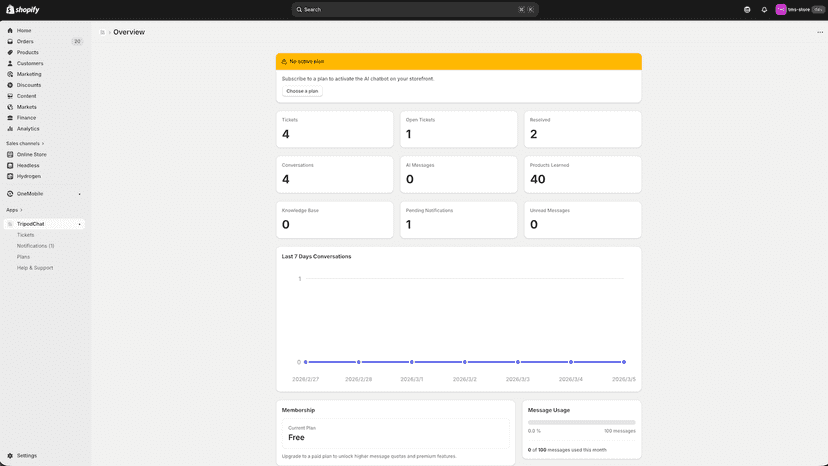The height and width of the screenshot is (466, 828).
Task: Click the 2026/3/5 chart data point
Action: coord(624,362)
